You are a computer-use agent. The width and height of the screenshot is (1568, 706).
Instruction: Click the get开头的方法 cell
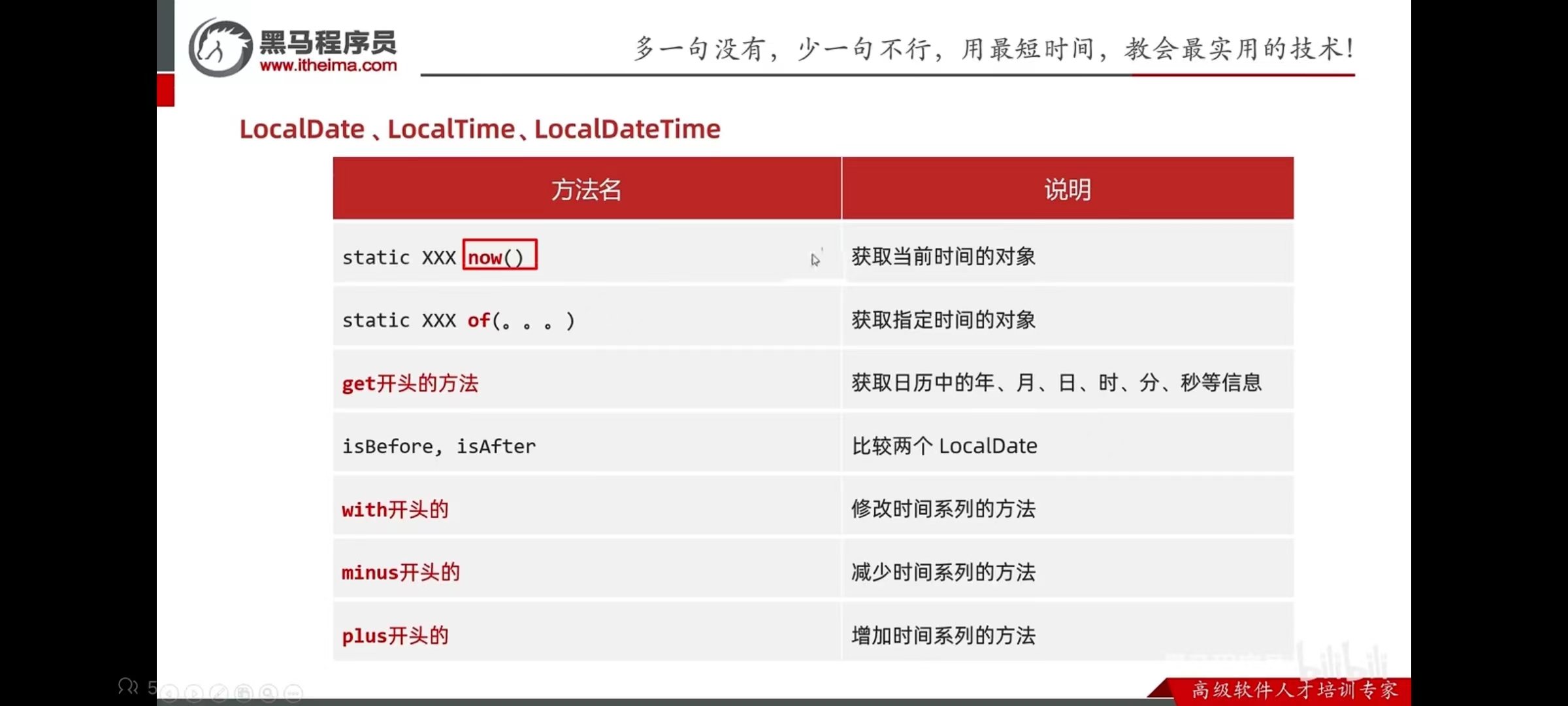pos(410,383)
